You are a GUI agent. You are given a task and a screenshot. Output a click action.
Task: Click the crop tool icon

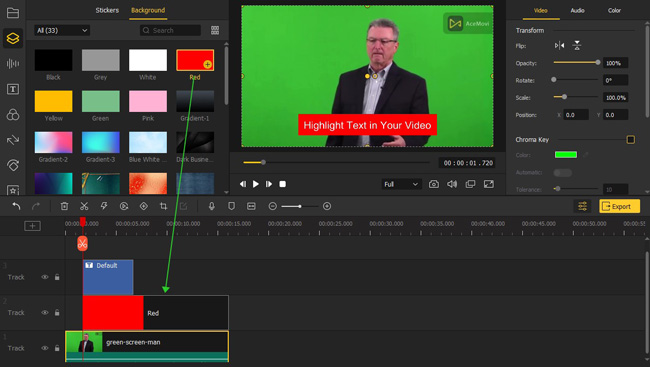tap(163, 206)
